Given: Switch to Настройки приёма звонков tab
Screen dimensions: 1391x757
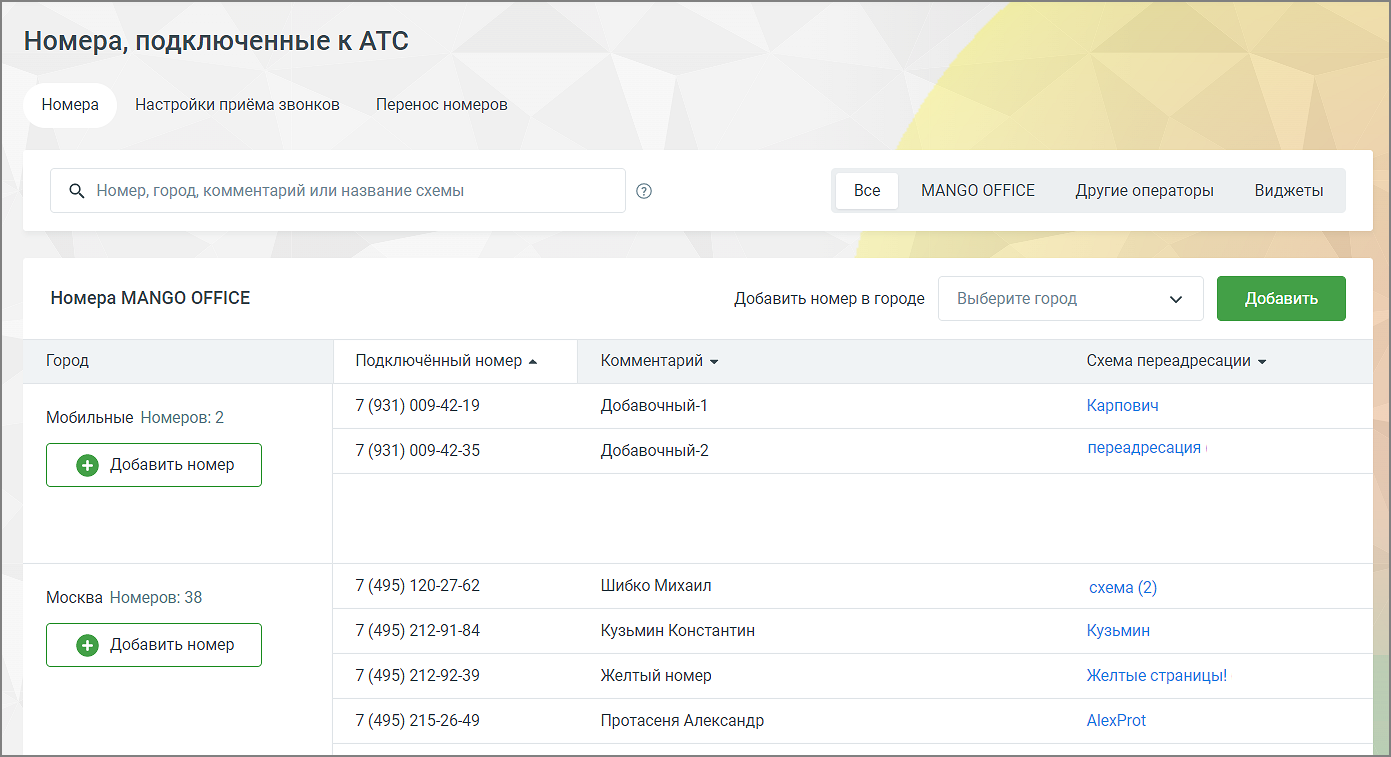Looking at the screenshot, I should tap(238, 105).
